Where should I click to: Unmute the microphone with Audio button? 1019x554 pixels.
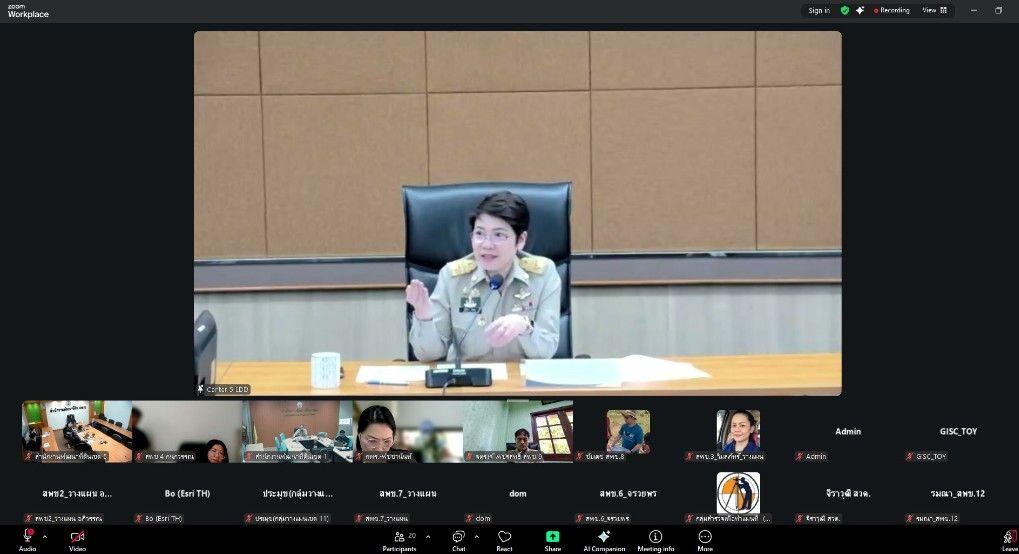click(x=27, y=538)
